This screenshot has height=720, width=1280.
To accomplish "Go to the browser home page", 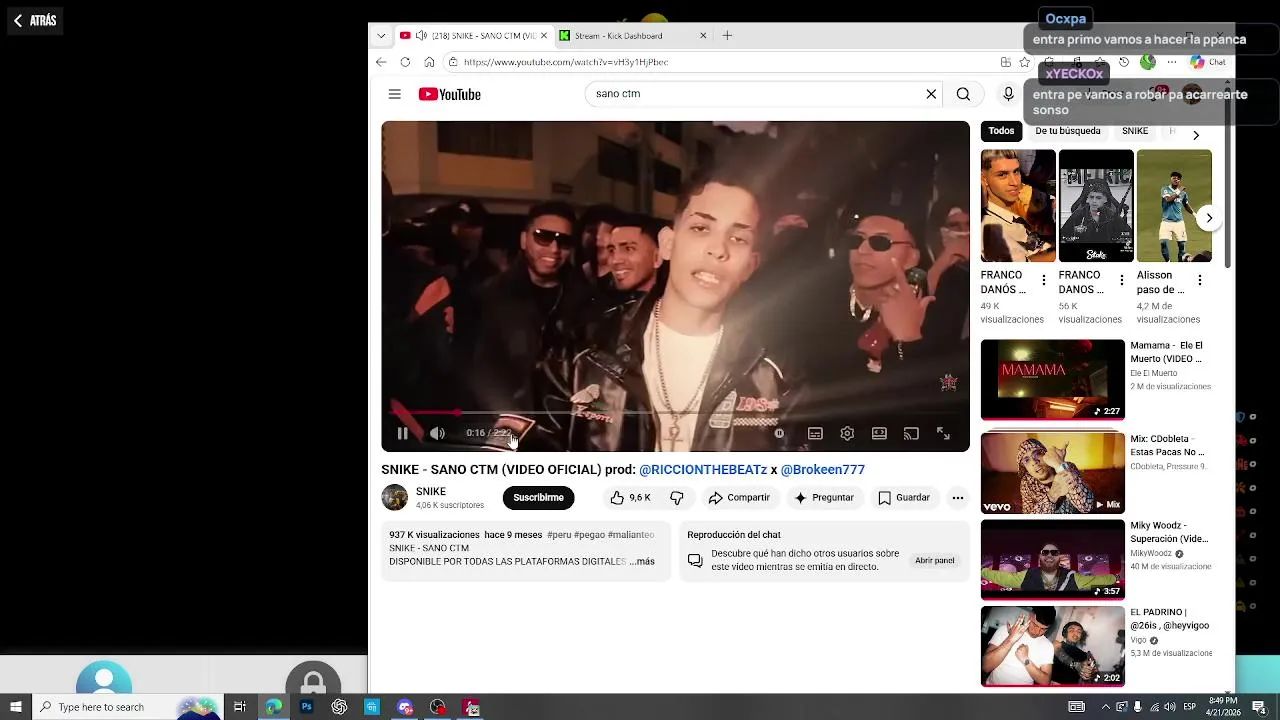I will pos(429,62).
